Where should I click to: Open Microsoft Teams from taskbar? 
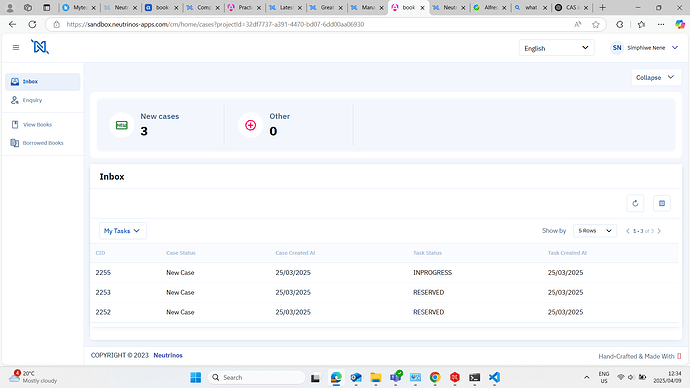click(396, 377)
